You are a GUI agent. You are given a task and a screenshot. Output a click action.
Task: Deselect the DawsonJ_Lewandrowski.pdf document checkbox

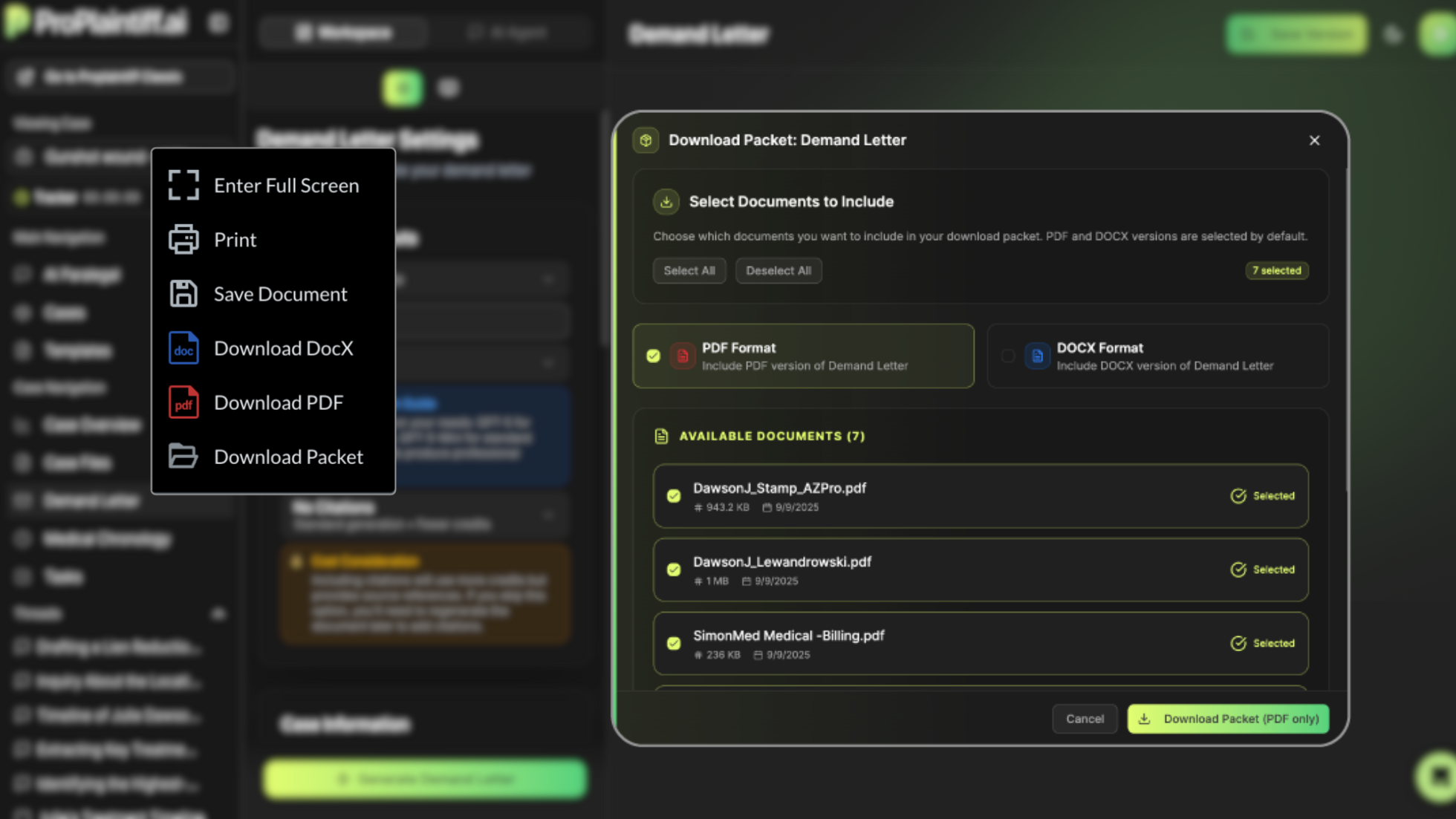point(674,570)
